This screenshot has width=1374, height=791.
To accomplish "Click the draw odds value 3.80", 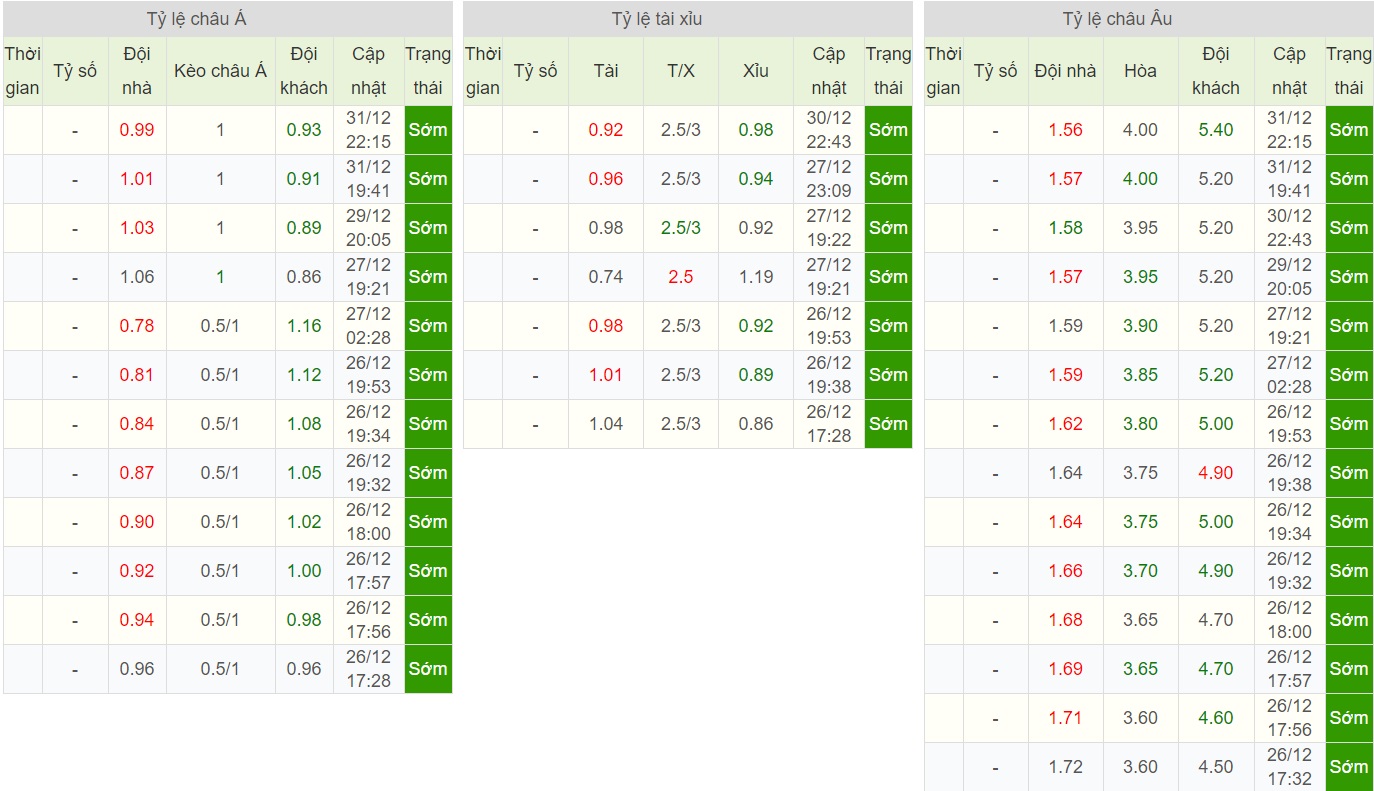I will [x=1140, y=424].
